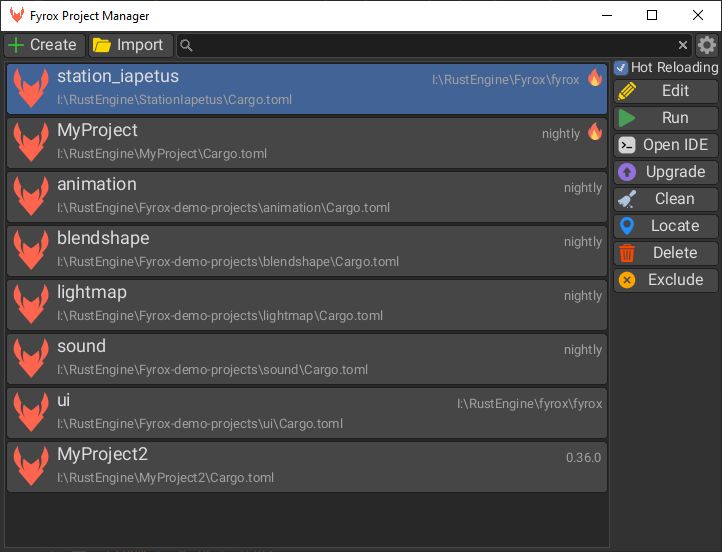Viewport: 722px width, 552px height.
Task: Delete the selected project
Action: point(666,253)
